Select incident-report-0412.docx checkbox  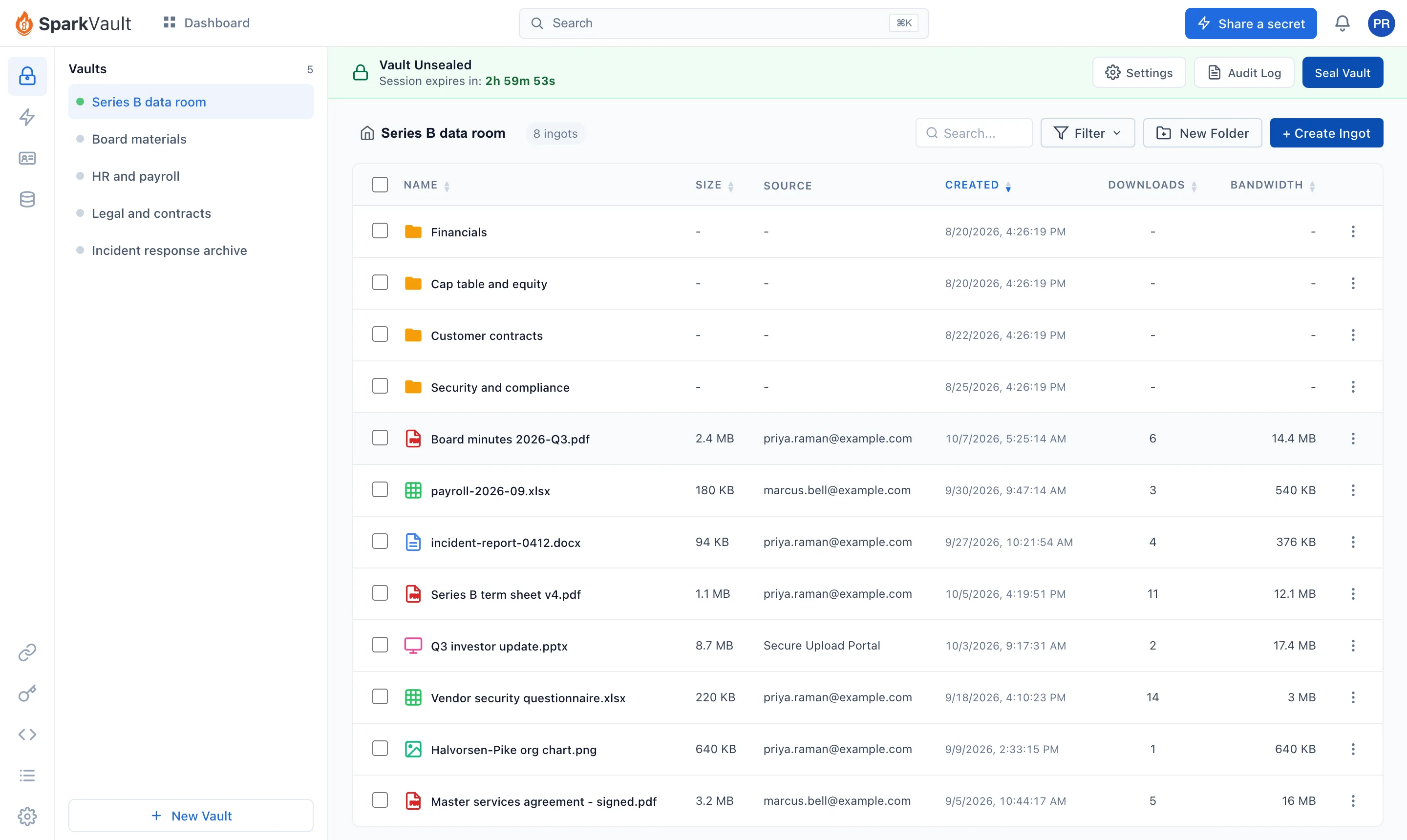click(x=380, y=542)
